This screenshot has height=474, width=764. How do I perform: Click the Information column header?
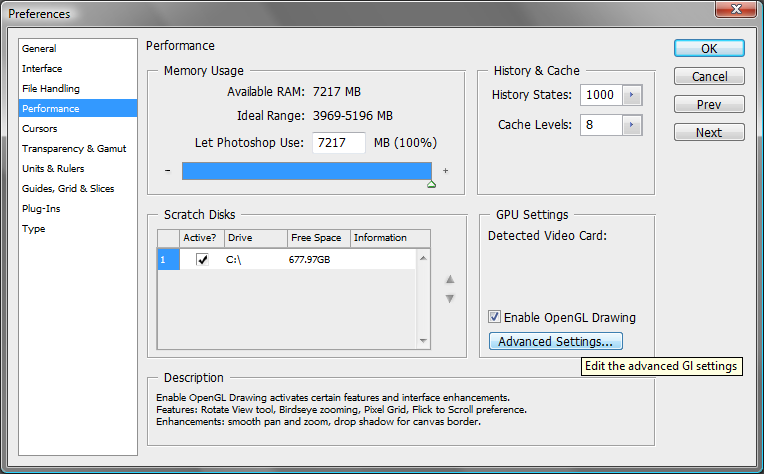pyautogui.click(x=390, y=238)
